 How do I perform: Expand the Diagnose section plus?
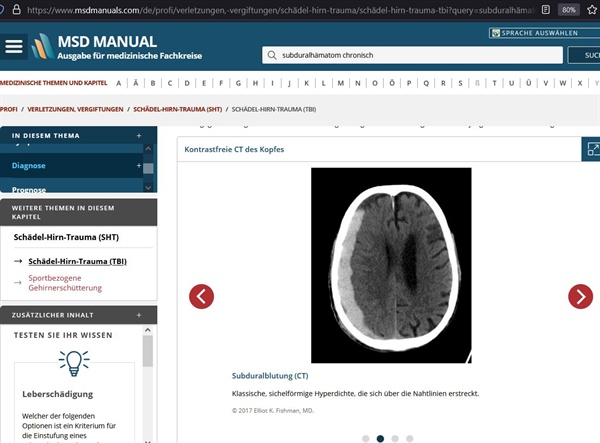coord(139,165)
